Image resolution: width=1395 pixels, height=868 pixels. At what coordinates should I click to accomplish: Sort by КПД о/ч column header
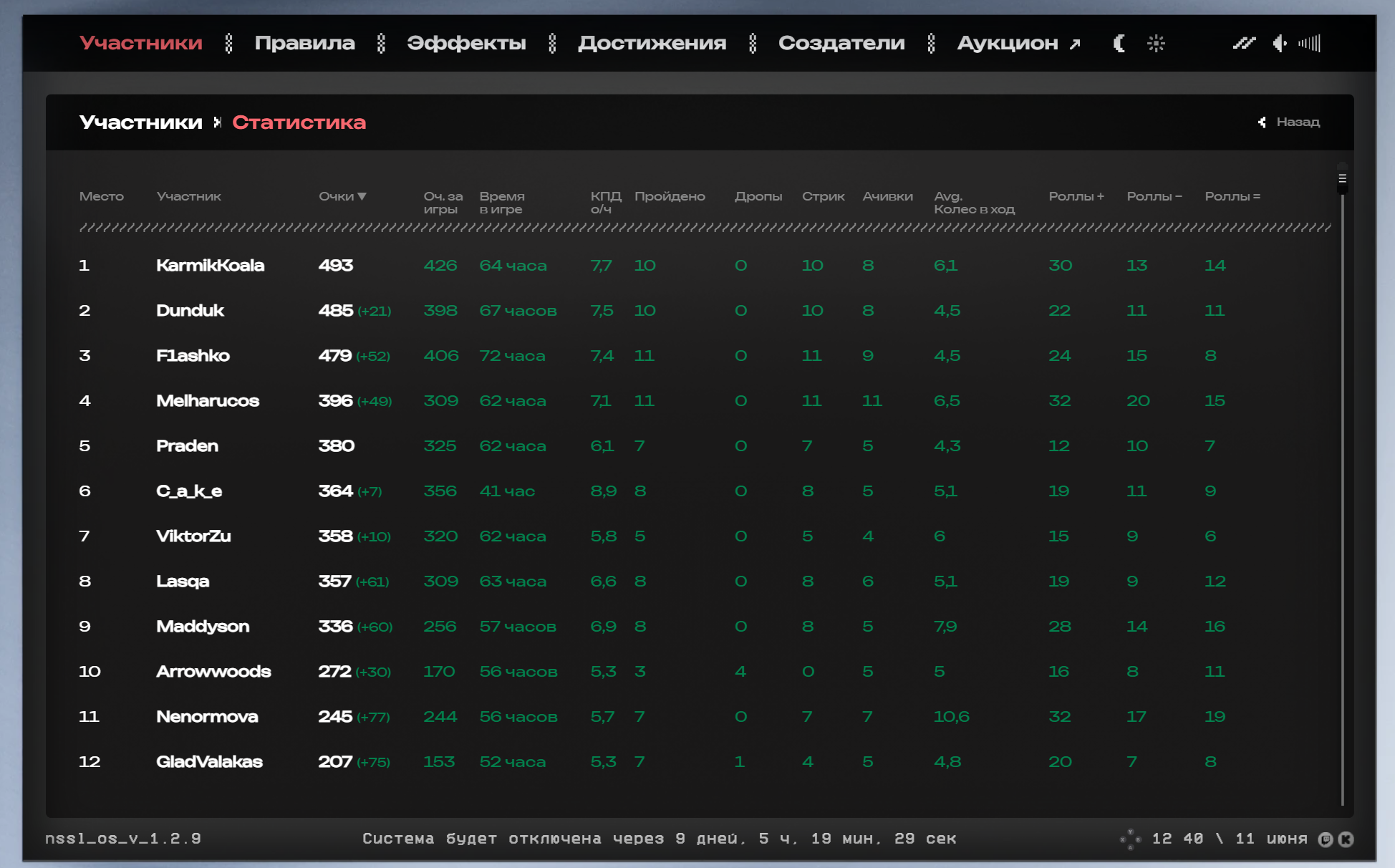click(606, 203)
